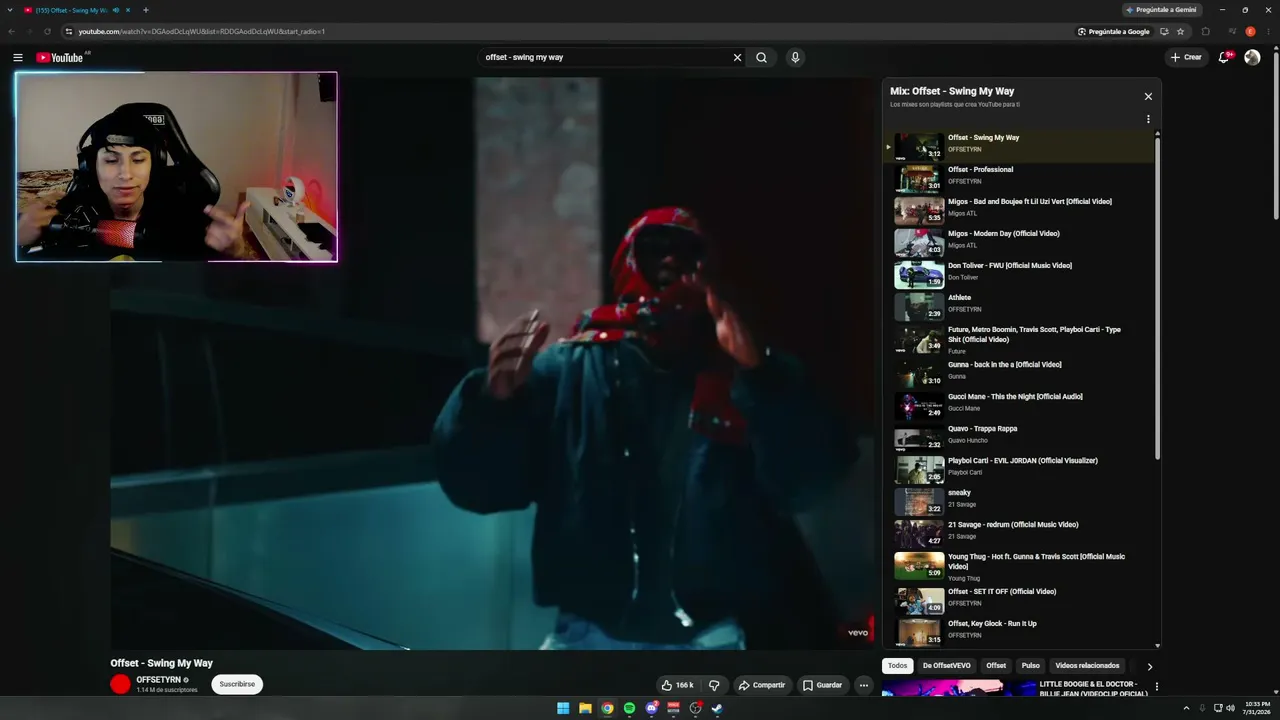Close the Mix playlist panel

[1148, 97]
